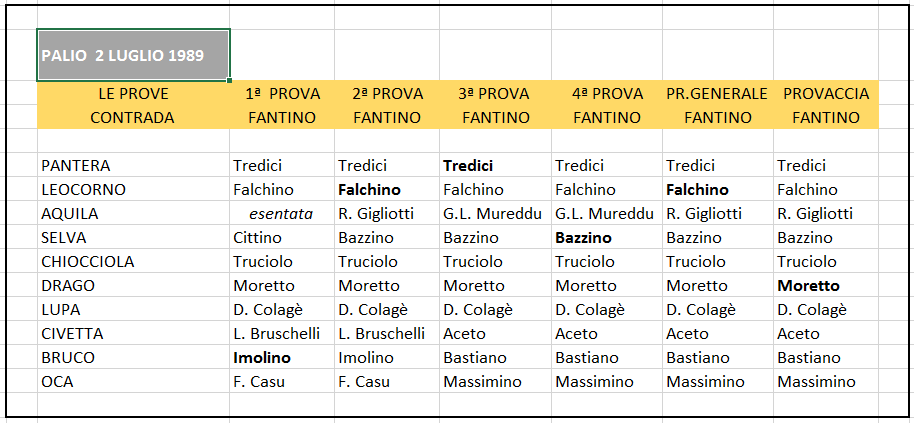This screenshot has width=914, height=423.
Task: Click the bold Tredici cell under 3ª PROVA
Action: [495, 165]
